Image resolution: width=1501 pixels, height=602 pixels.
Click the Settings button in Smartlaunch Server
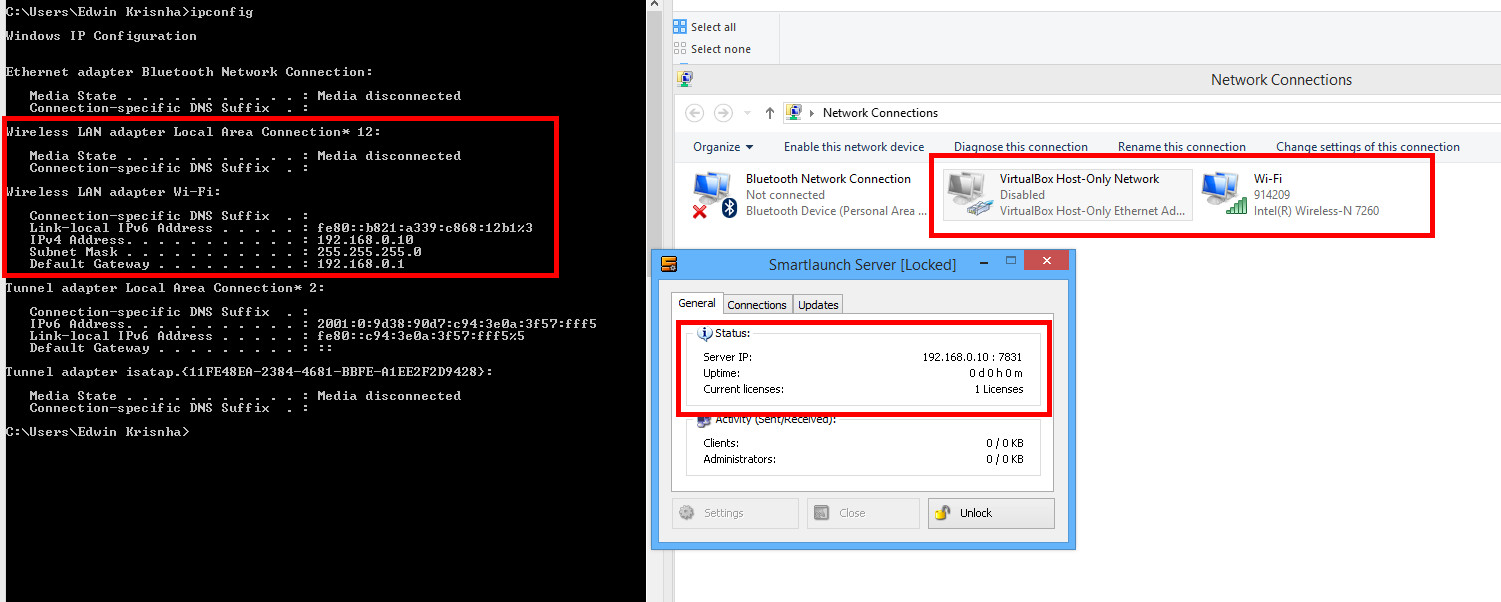point(735,513)
